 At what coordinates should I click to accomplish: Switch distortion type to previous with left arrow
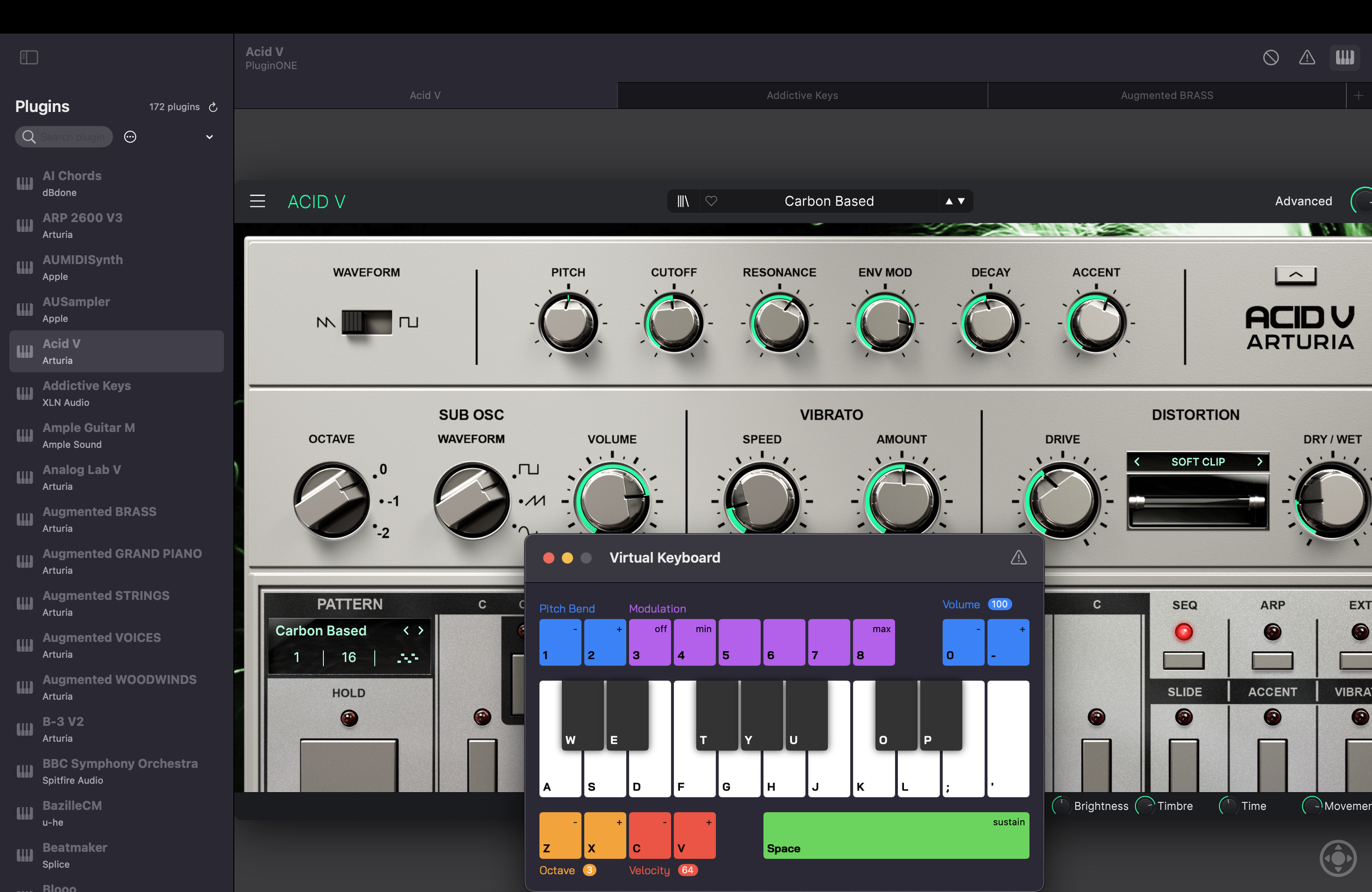point(1137,461)
